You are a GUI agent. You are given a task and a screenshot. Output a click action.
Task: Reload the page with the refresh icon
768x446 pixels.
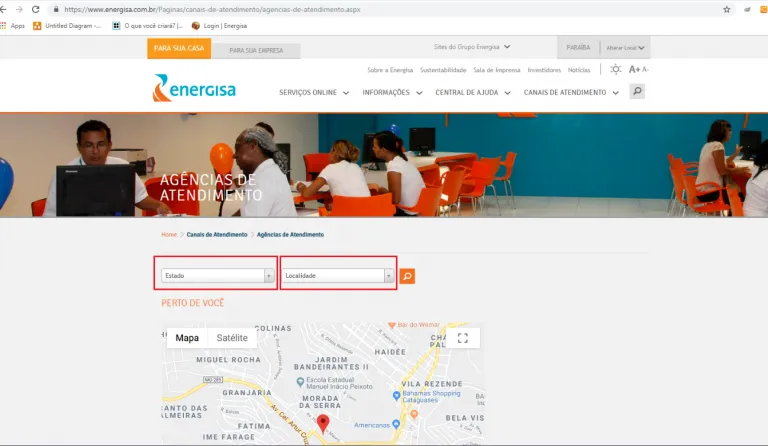[35, 9]
